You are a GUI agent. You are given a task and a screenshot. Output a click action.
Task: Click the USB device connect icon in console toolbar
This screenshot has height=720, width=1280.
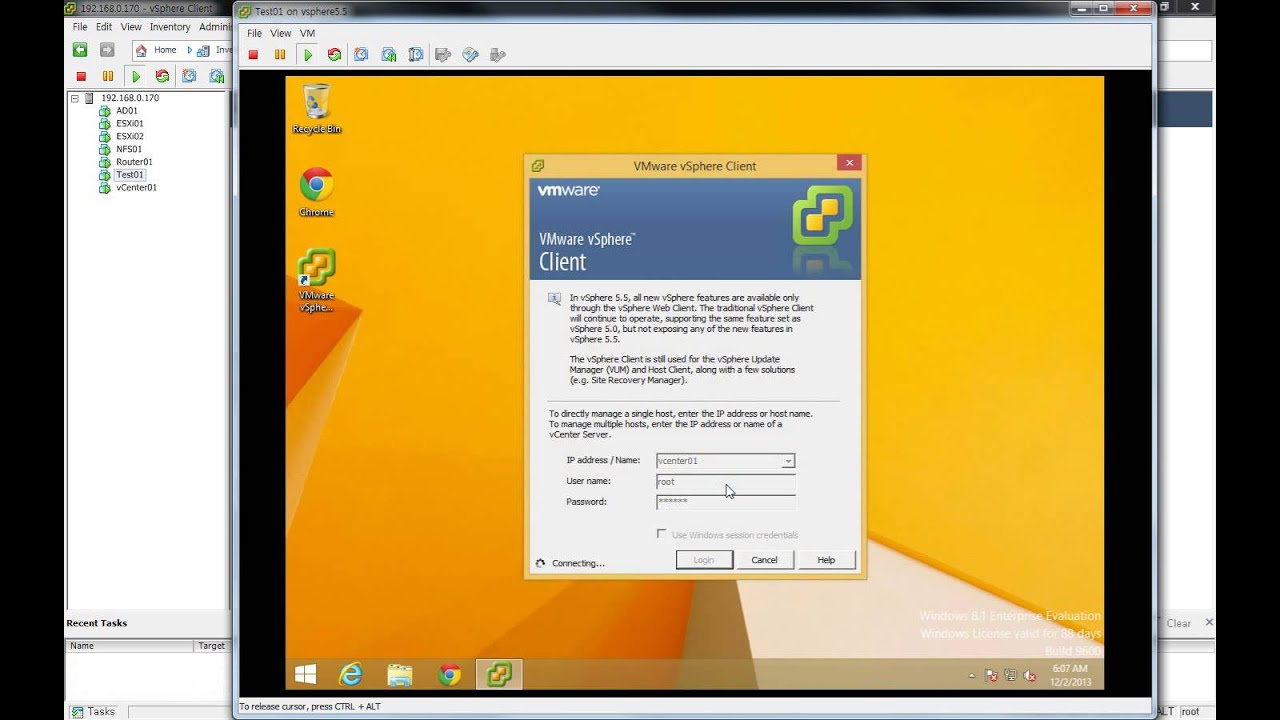click(497, 55)
